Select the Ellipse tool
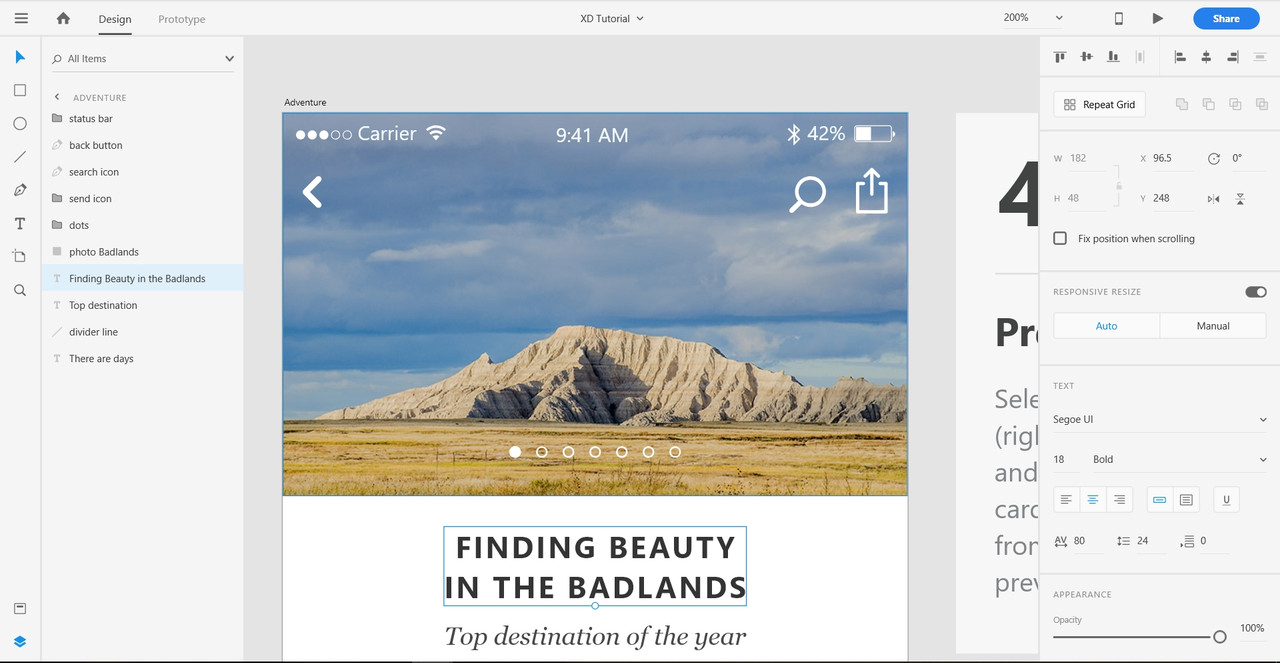Image resolution: width=1280 pixels, height=663 pixels. click(x=20, y=123)
